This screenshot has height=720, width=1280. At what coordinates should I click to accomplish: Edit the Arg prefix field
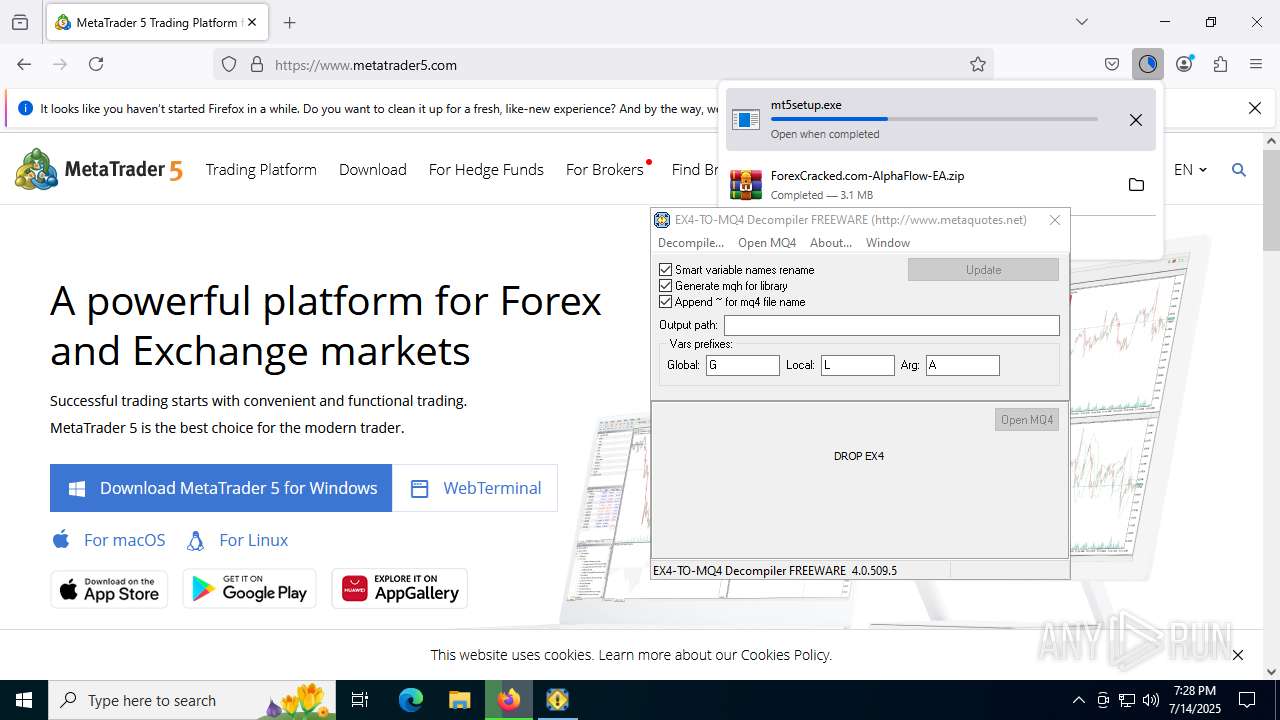tap(962, 365)
